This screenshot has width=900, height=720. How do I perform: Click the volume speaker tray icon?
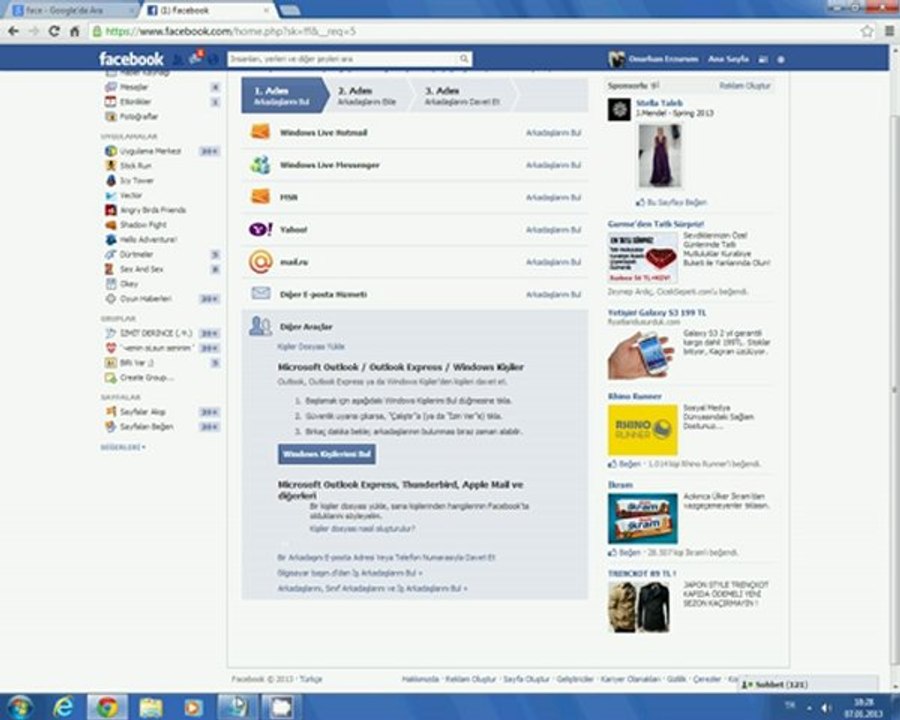(827, 707)
